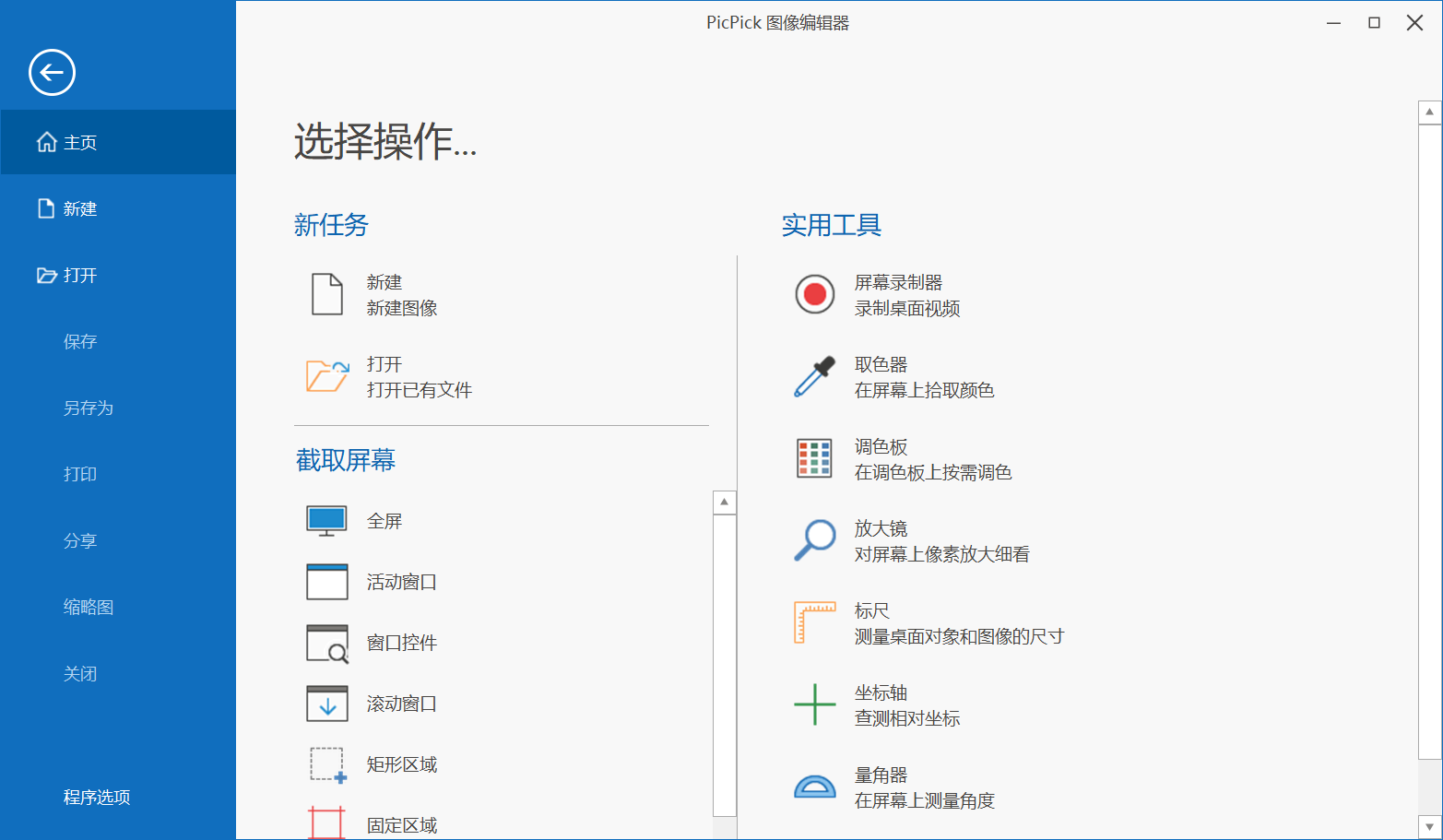This screenshot has height=840, width=1443.
Task: Click the 在调色板上按需调色 description text
Action: (x=933, y=472)
